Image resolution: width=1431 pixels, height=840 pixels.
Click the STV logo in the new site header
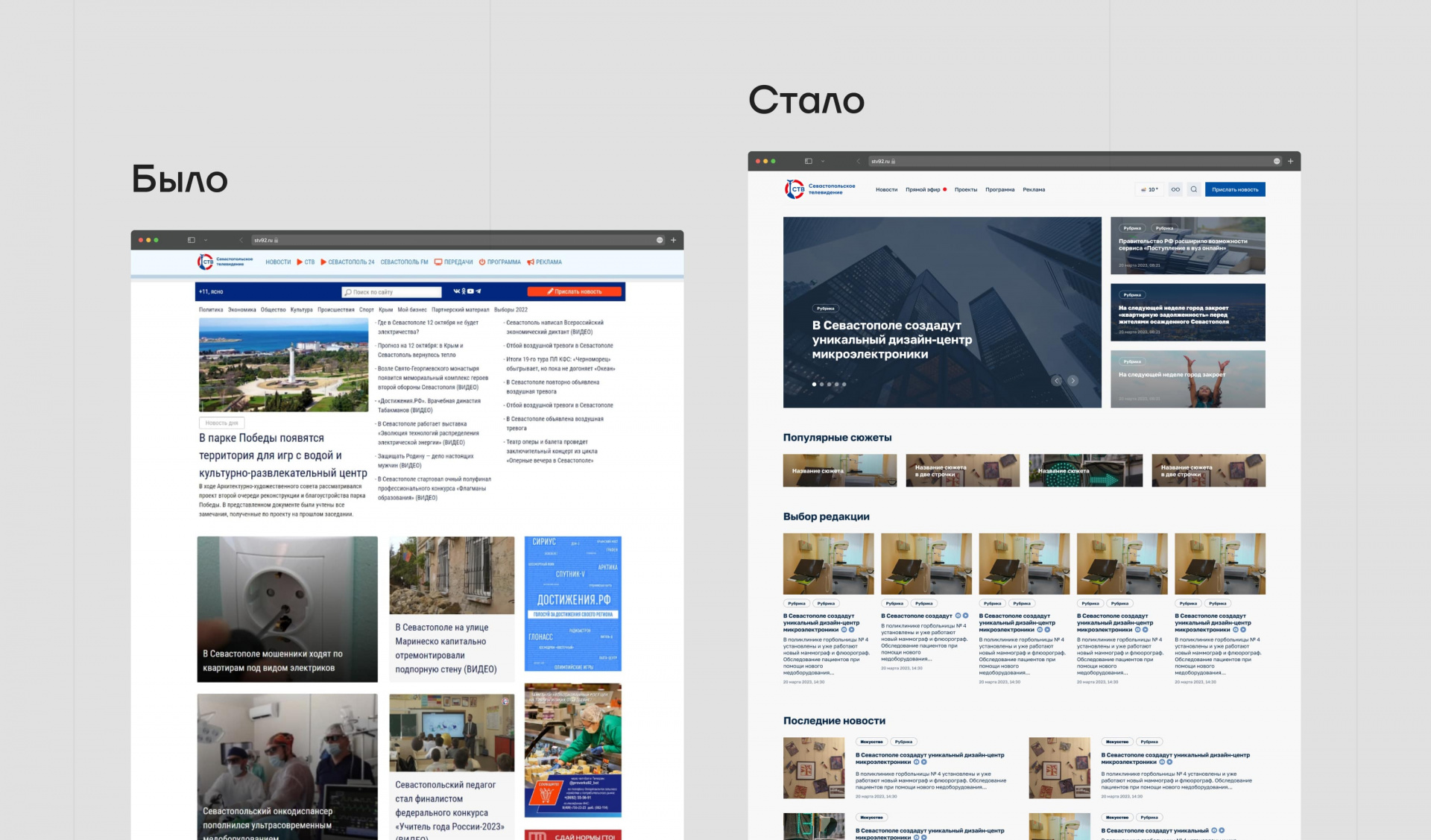820,189
